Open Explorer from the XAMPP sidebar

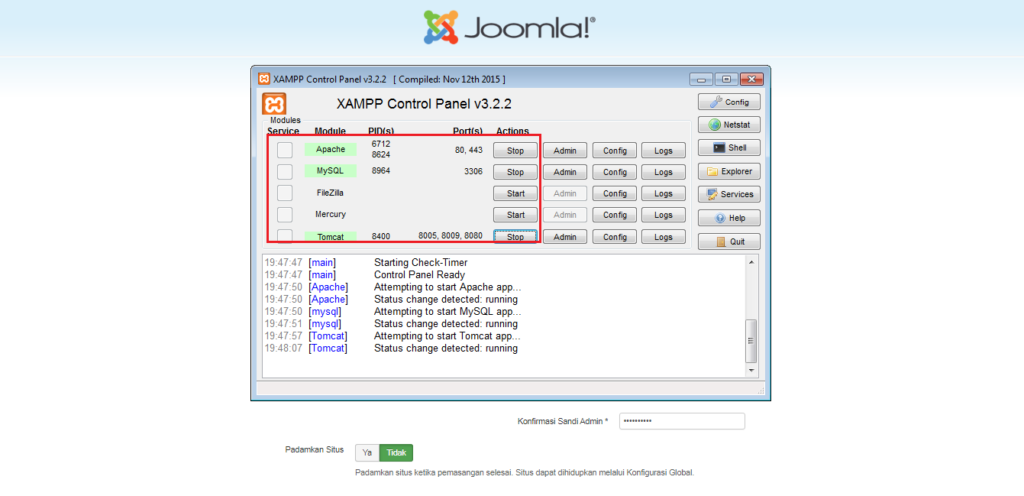point(729,172)
